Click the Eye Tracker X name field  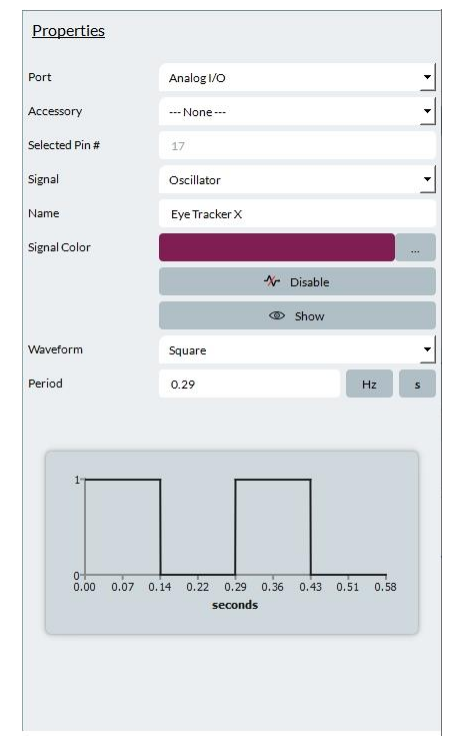point(297,214)
